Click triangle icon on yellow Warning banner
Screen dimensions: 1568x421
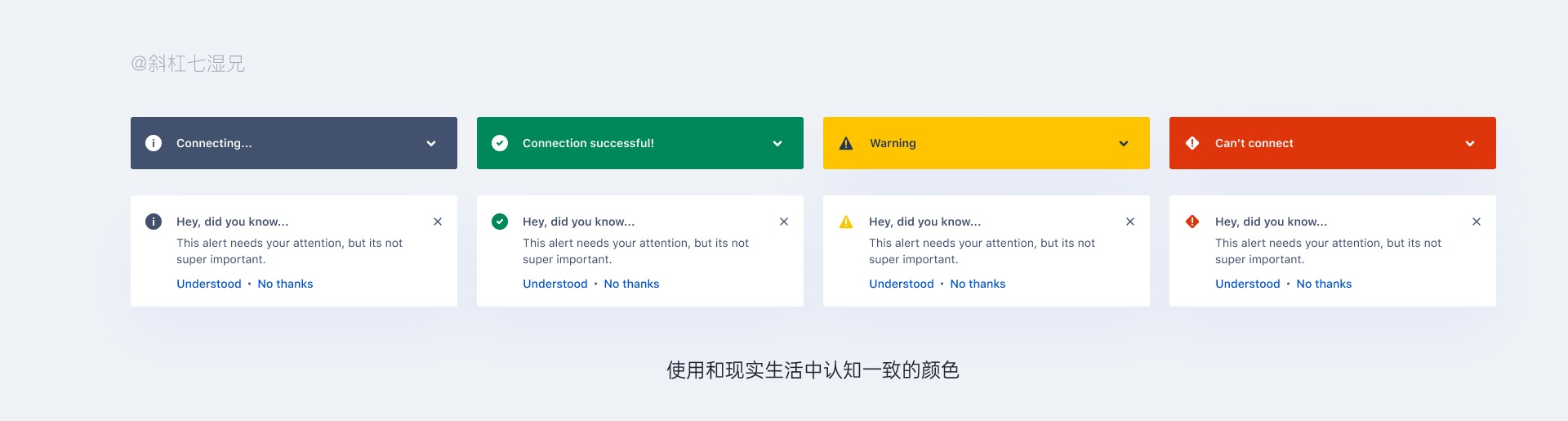pyautogui.click(x=846, y=143)
